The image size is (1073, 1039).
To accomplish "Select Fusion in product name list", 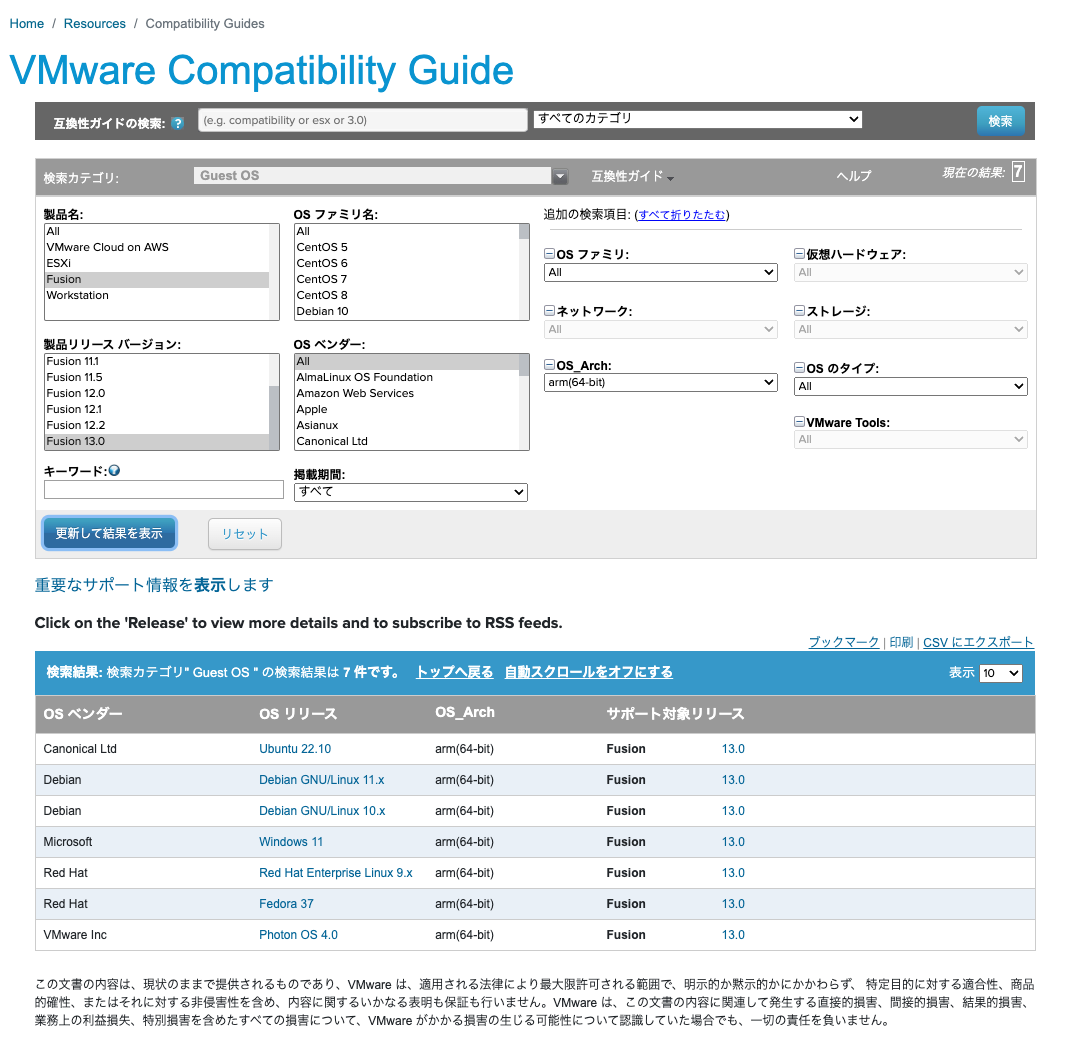I will 157,279.
